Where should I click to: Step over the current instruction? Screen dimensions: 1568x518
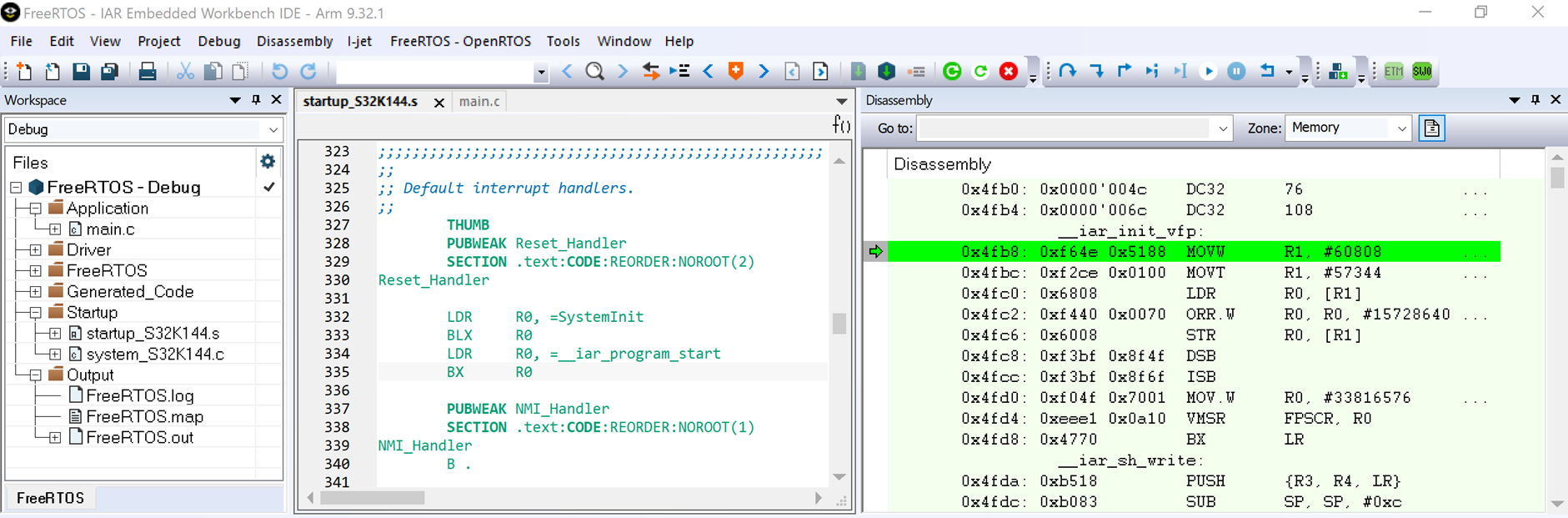(x=1068, y=72)
